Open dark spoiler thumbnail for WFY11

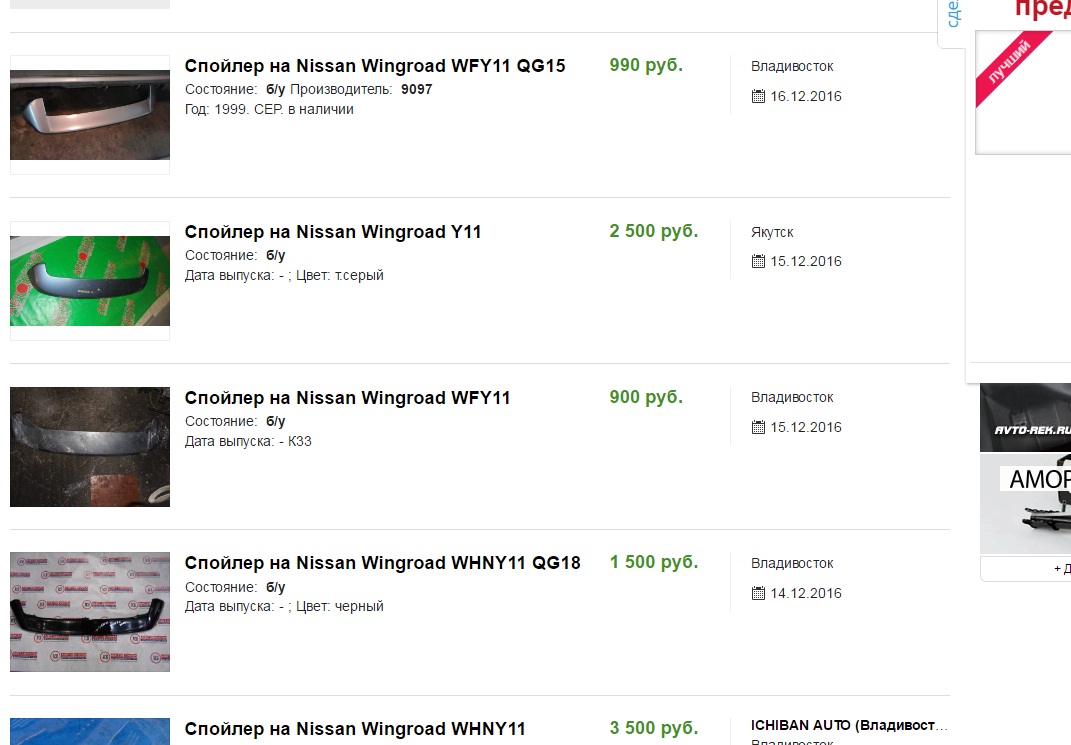[90, 447]
